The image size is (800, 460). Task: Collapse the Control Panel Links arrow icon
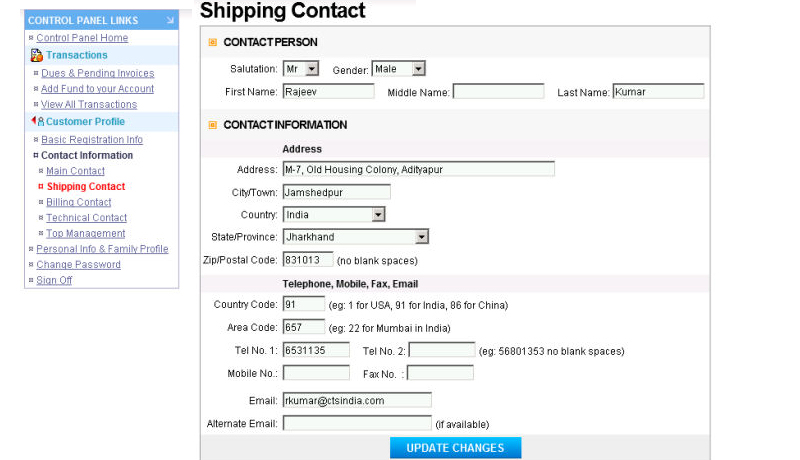pyautogui.click(x=170, y=20)
